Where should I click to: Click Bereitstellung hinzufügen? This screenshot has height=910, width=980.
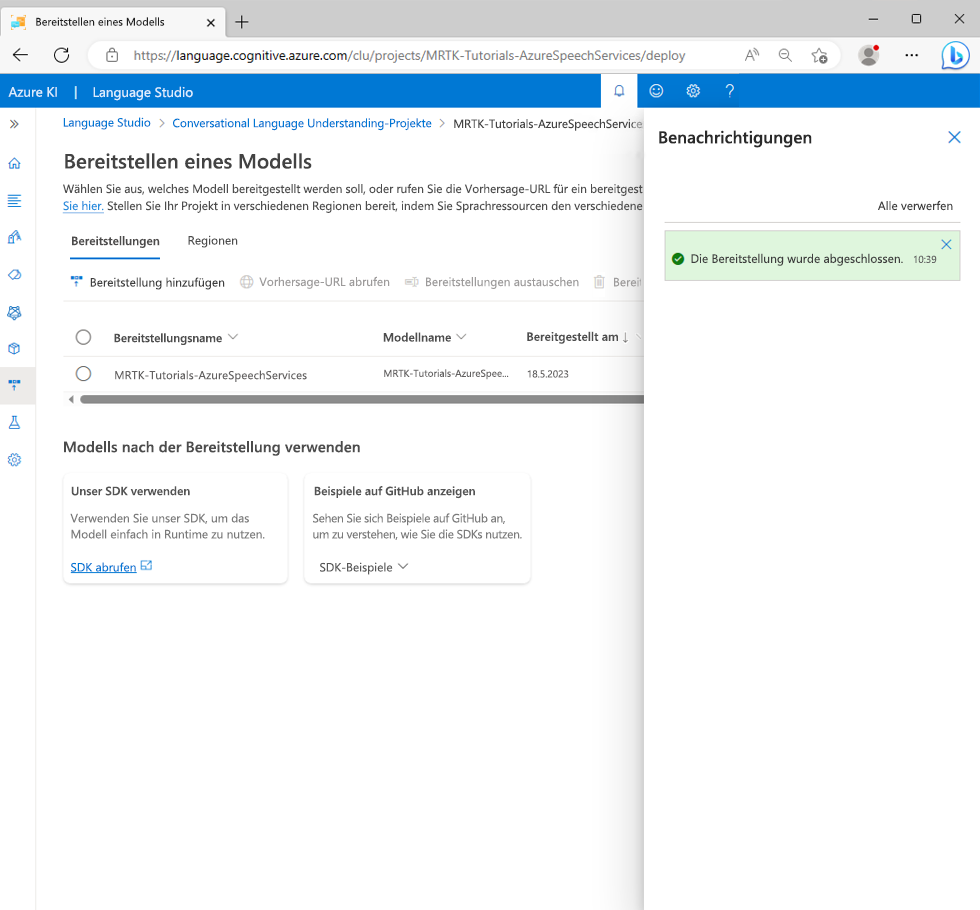pyautogui.click(x=148, y=282)
